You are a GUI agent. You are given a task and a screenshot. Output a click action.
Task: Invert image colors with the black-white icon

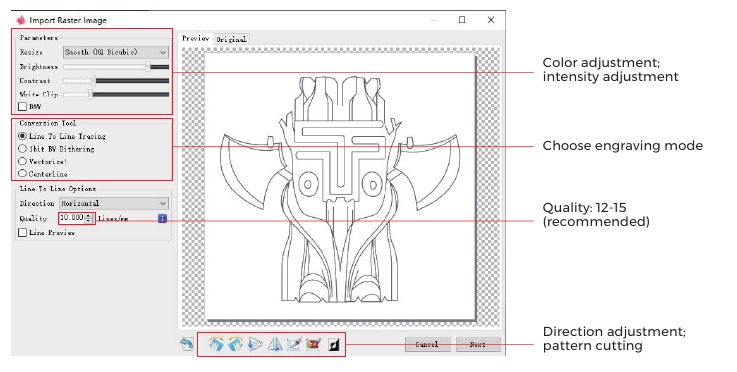[333, 345]
